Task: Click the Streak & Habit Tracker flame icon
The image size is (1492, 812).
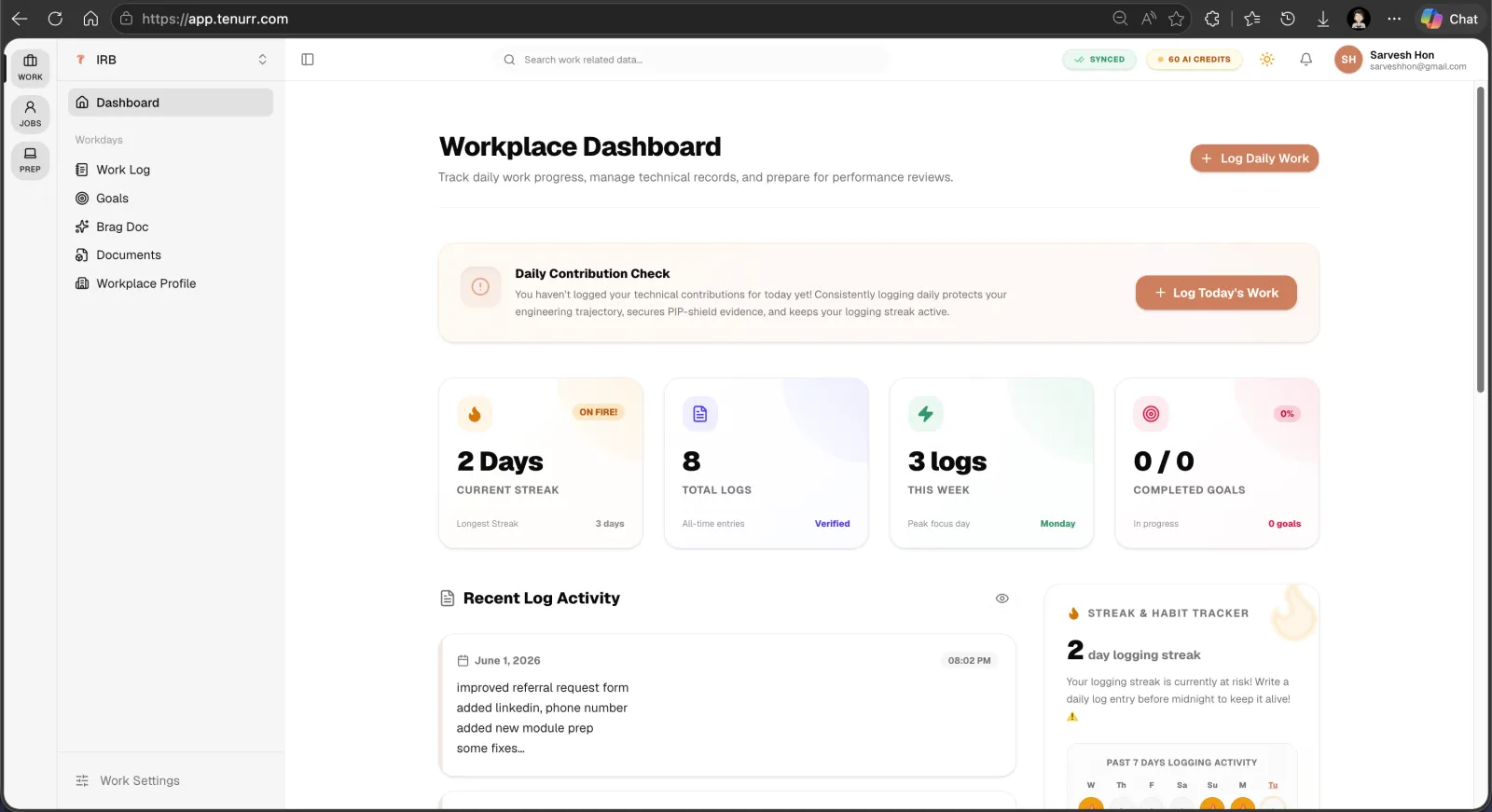Action: point(1073,613)
